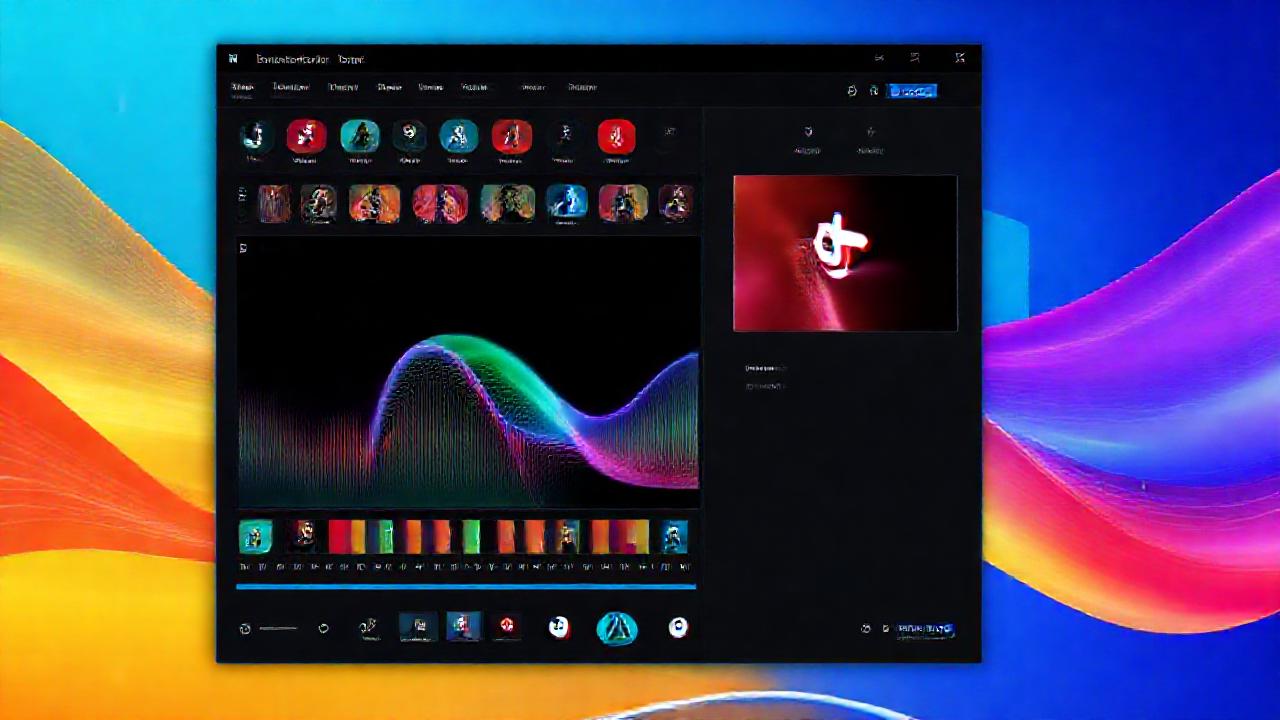The image size is (1280, 720).
Task: Enable the small checkbox near the export area
Action: tap(885, 628)
